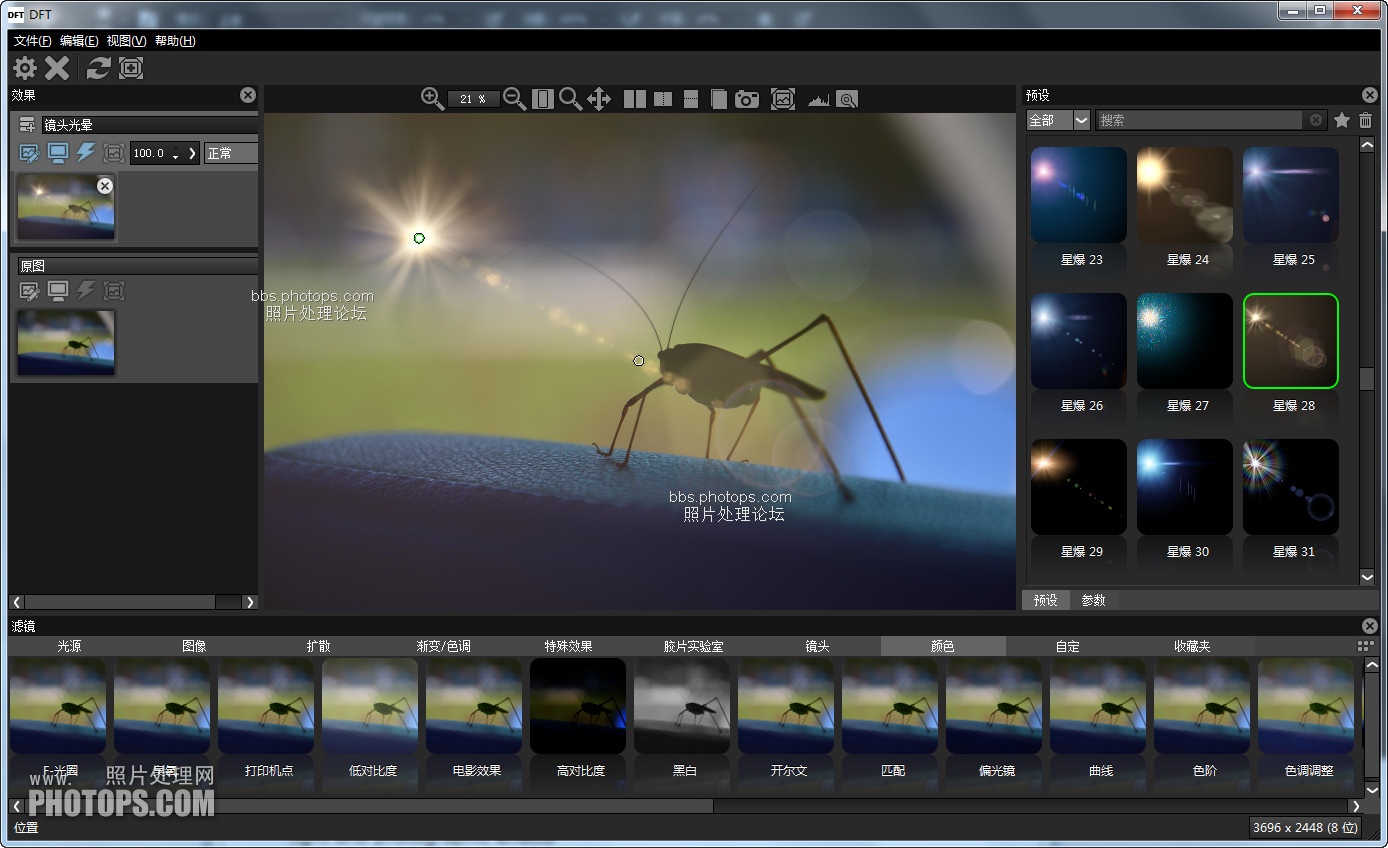The height and width of the screenshot is (848, 1388).
Task: Click the magnifier window icon in the viewer toolbar
Action: (x=848, y=99)
